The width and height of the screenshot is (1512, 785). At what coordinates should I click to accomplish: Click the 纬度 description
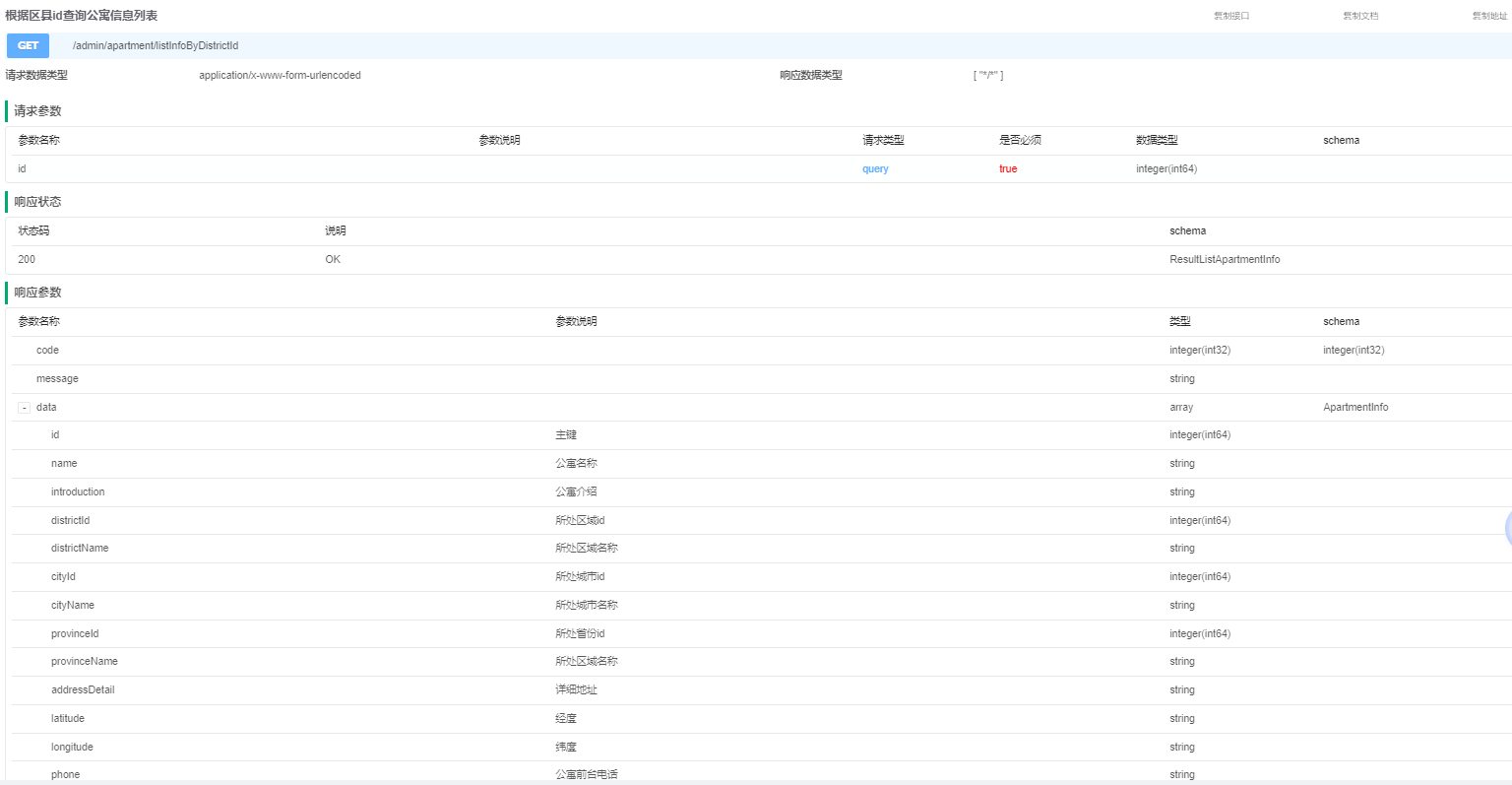pos(566,748)
